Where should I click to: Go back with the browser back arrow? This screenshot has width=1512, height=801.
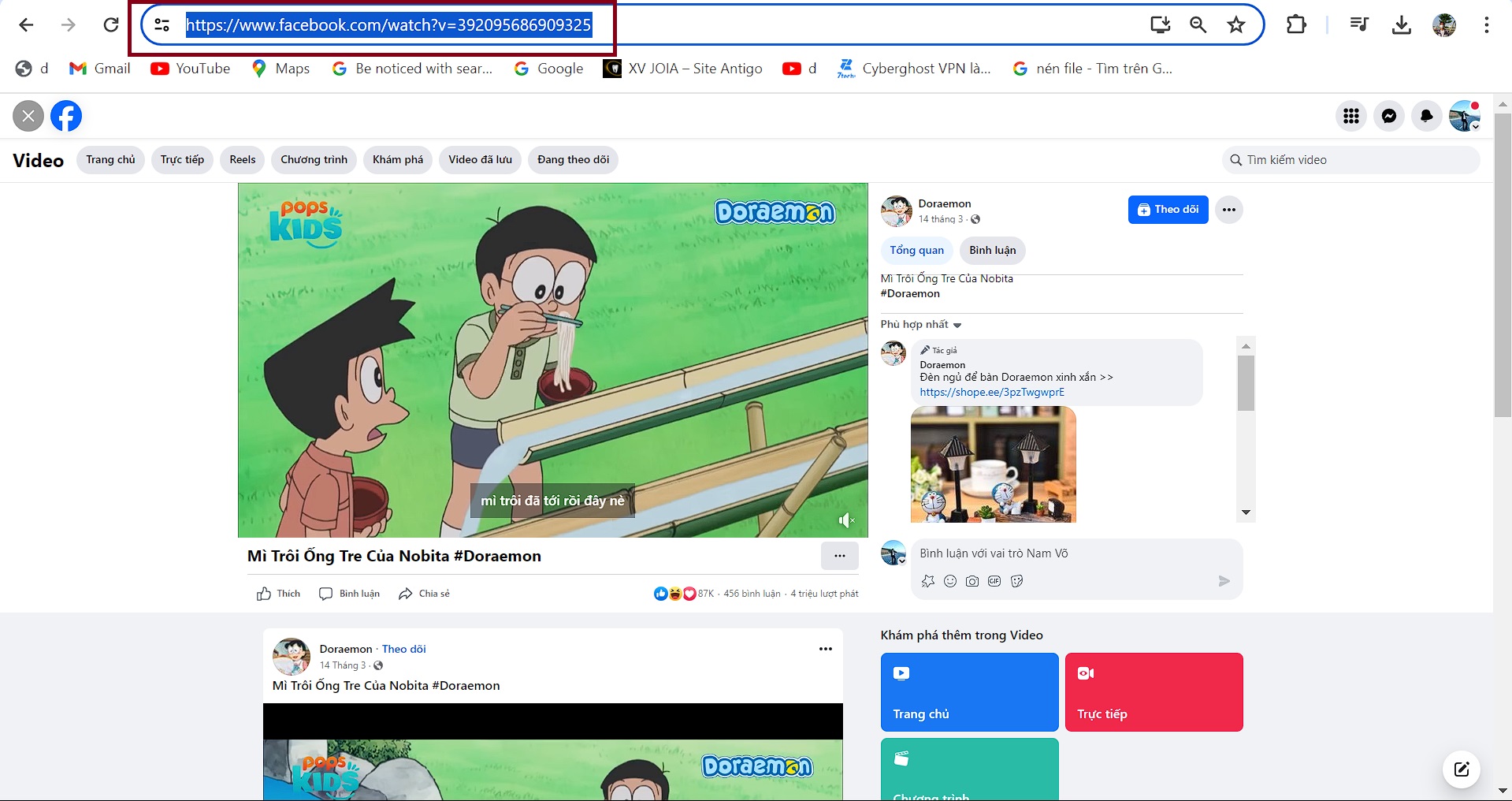pos(26,25)
